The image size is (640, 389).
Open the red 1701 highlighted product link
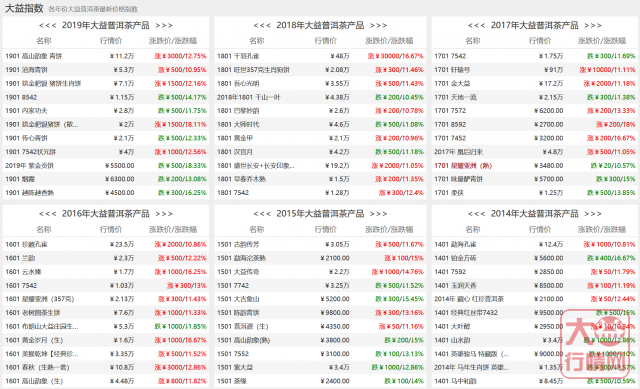pos(463,165)
